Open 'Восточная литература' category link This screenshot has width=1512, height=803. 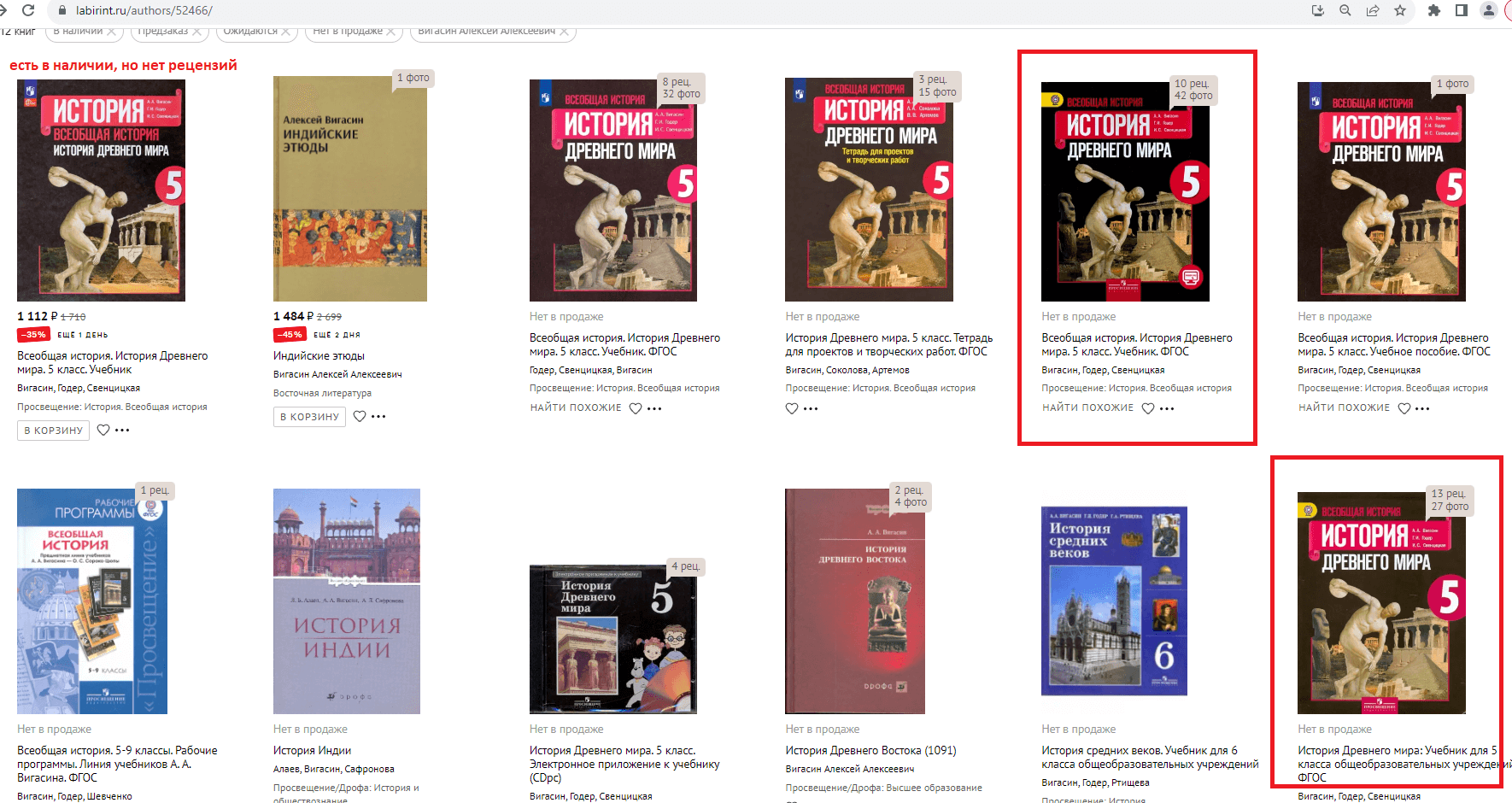pos(322,393)
